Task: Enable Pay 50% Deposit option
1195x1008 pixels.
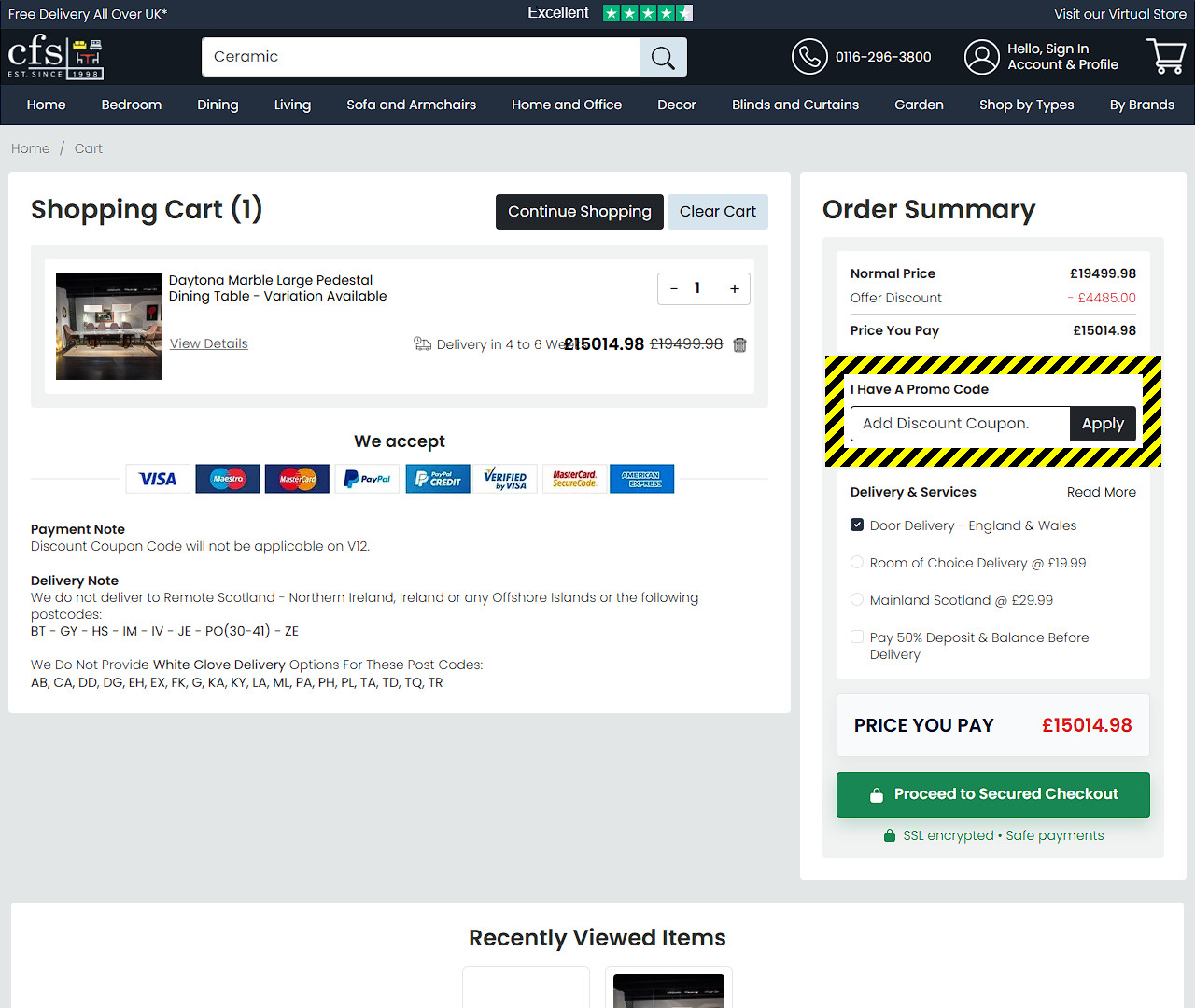Action: coord(857,637)
